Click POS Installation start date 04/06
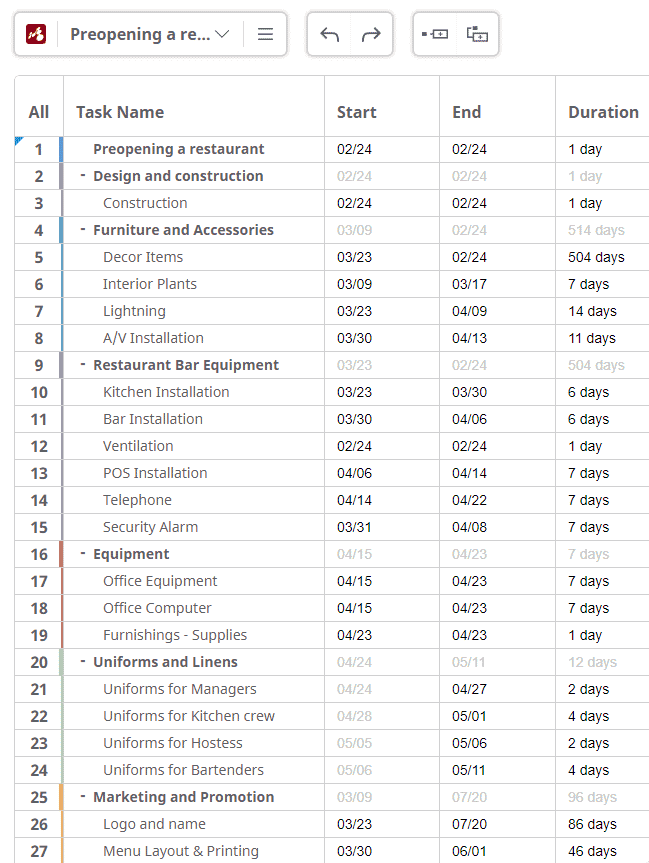 (355, 473)
